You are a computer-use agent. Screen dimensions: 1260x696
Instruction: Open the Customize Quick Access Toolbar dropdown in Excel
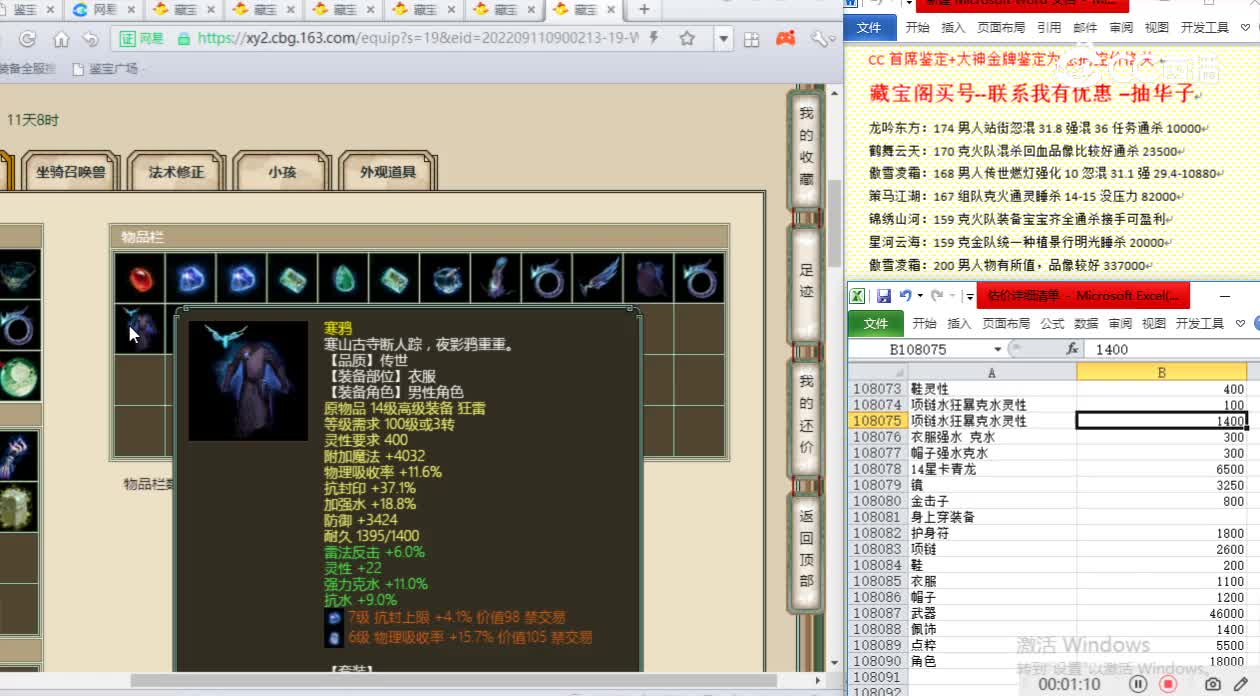point(969,297)
